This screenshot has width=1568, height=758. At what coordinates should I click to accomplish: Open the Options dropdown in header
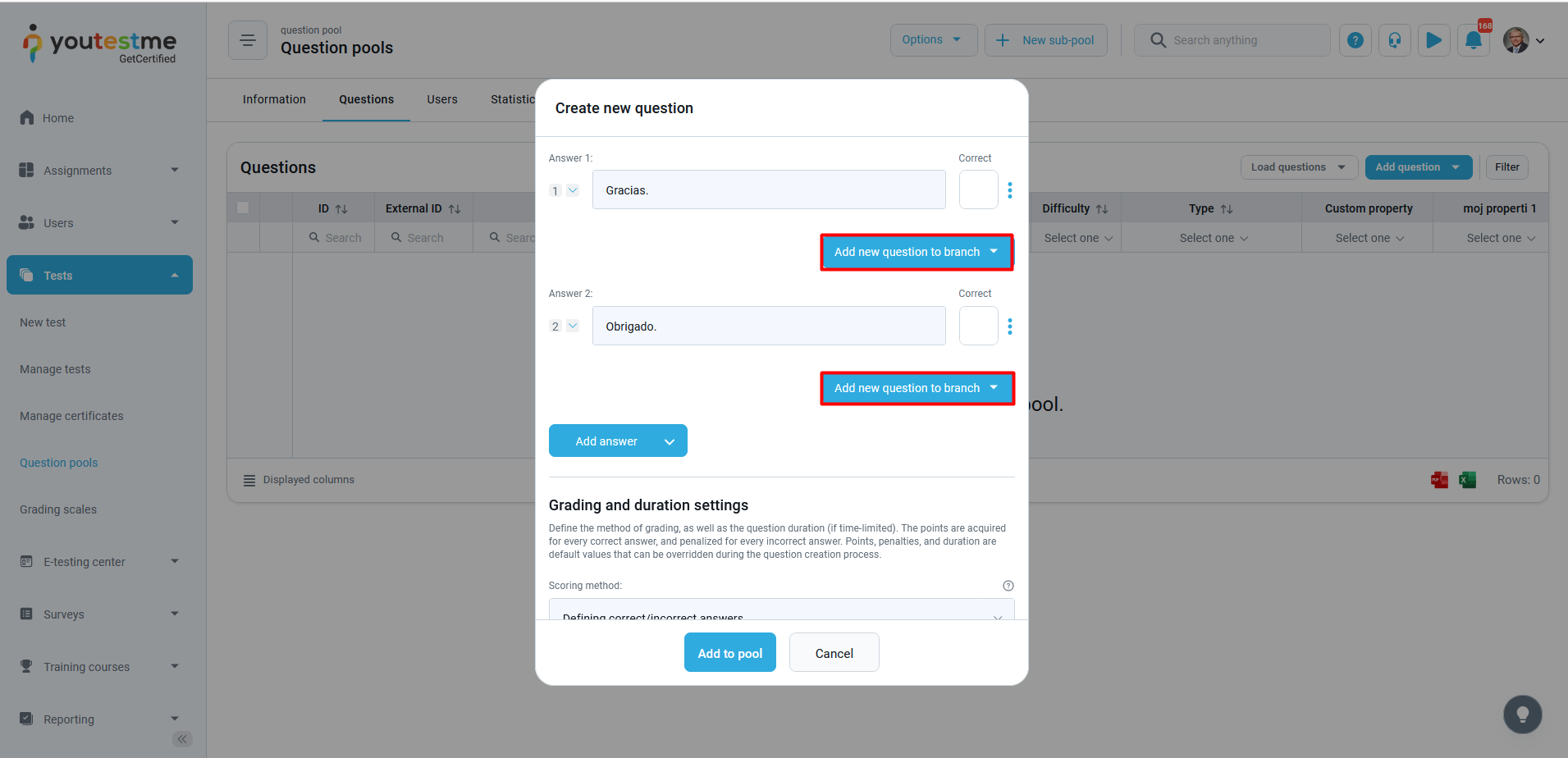[x=932, y=40]
